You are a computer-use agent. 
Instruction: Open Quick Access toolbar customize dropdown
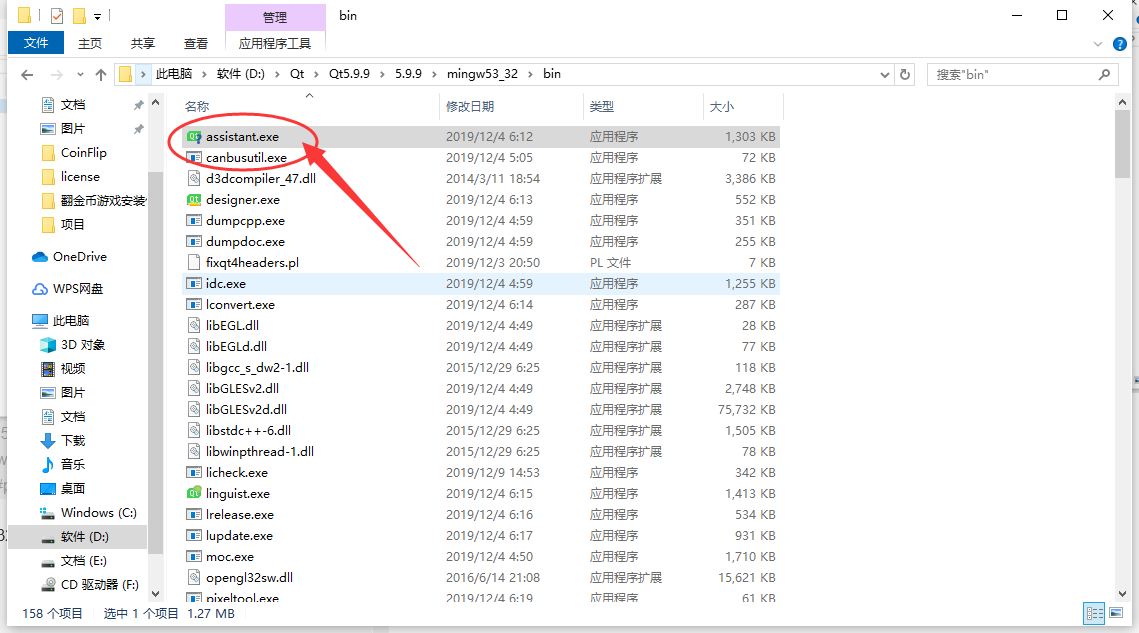[97, 16]
